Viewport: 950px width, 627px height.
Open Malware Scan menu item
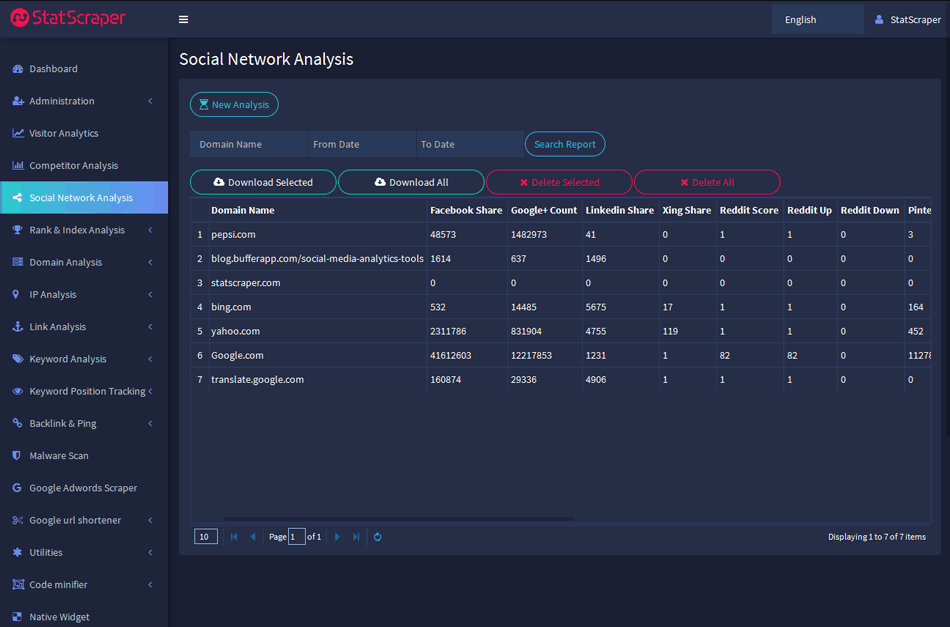click(84, 456)
